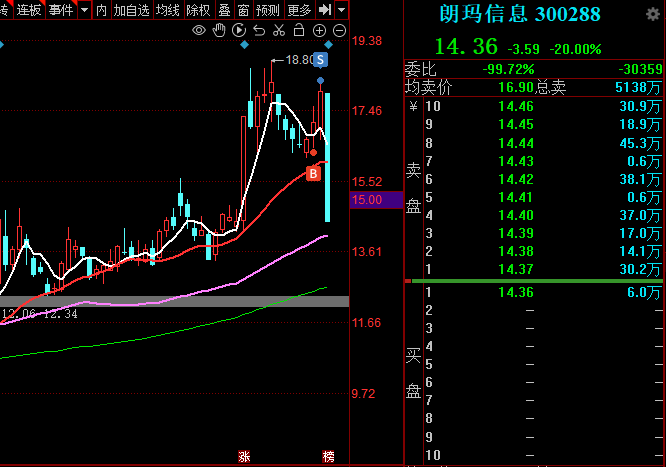Expand the dropdown arrow at toolbar end
The image size is (666, 467).
tap(342, 10)
